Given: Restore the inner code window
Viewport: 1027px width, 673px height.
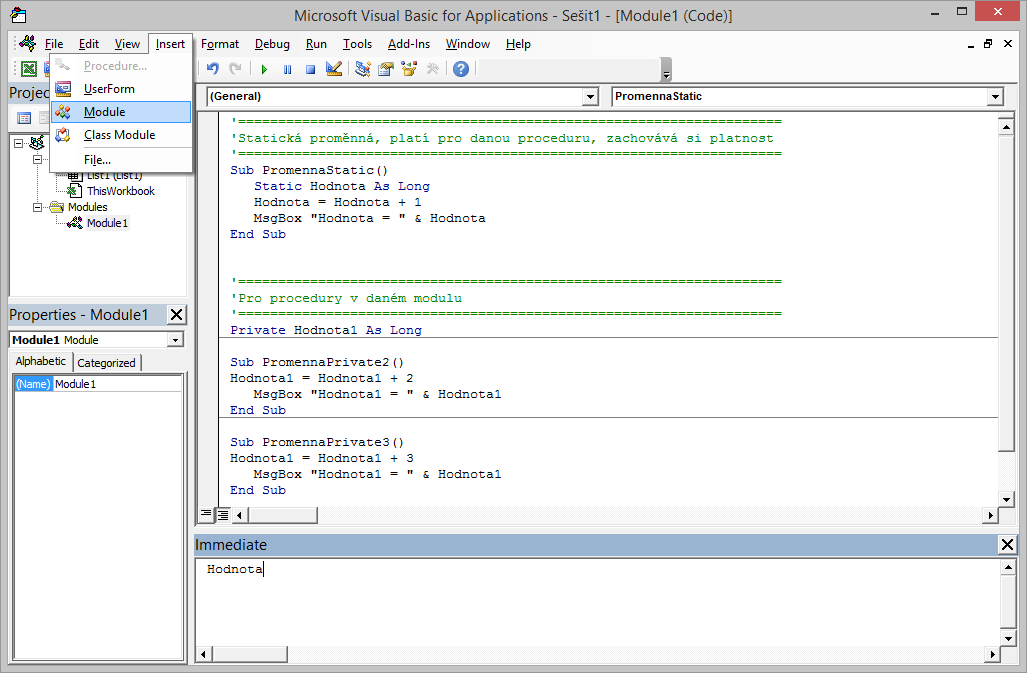Looking at the screenshot, I should click(x=988, y=44).
